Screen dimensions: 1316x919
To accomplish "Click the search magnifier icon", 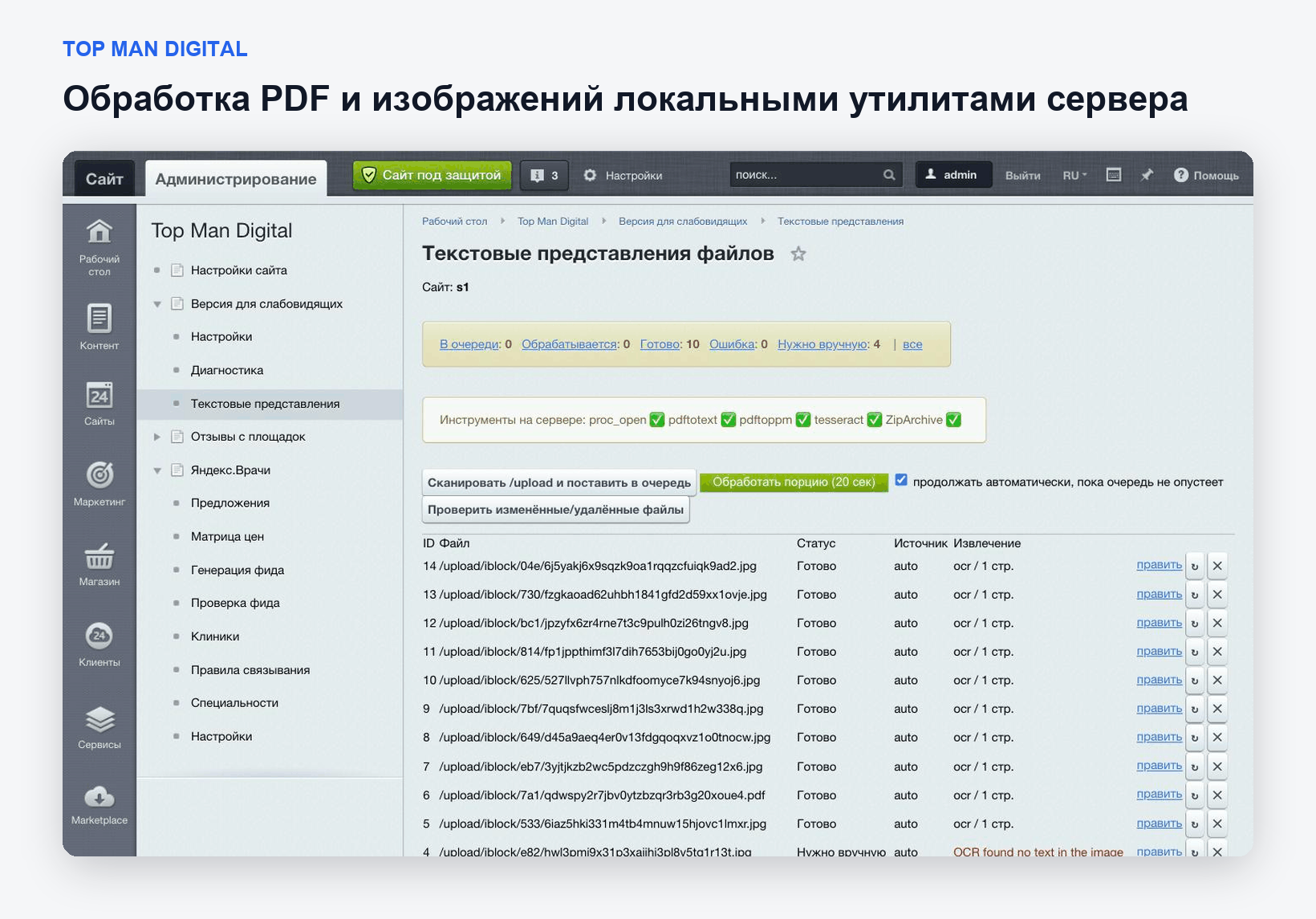I will click(x=889, y=175).
